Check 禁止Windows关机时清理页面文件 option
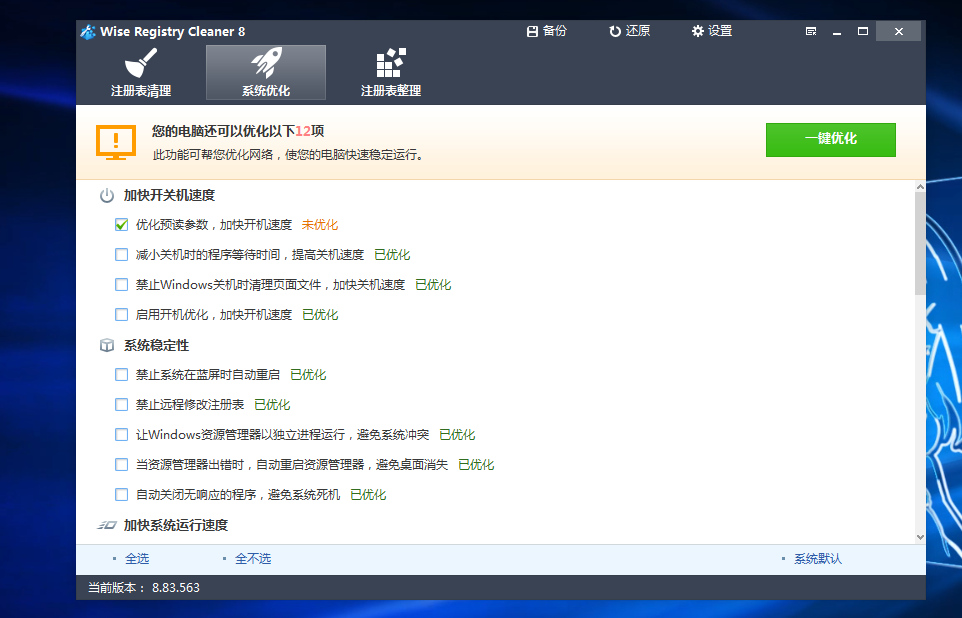Image resolution: width=962 pixels, height=618 pixels. tap(121, 285)
